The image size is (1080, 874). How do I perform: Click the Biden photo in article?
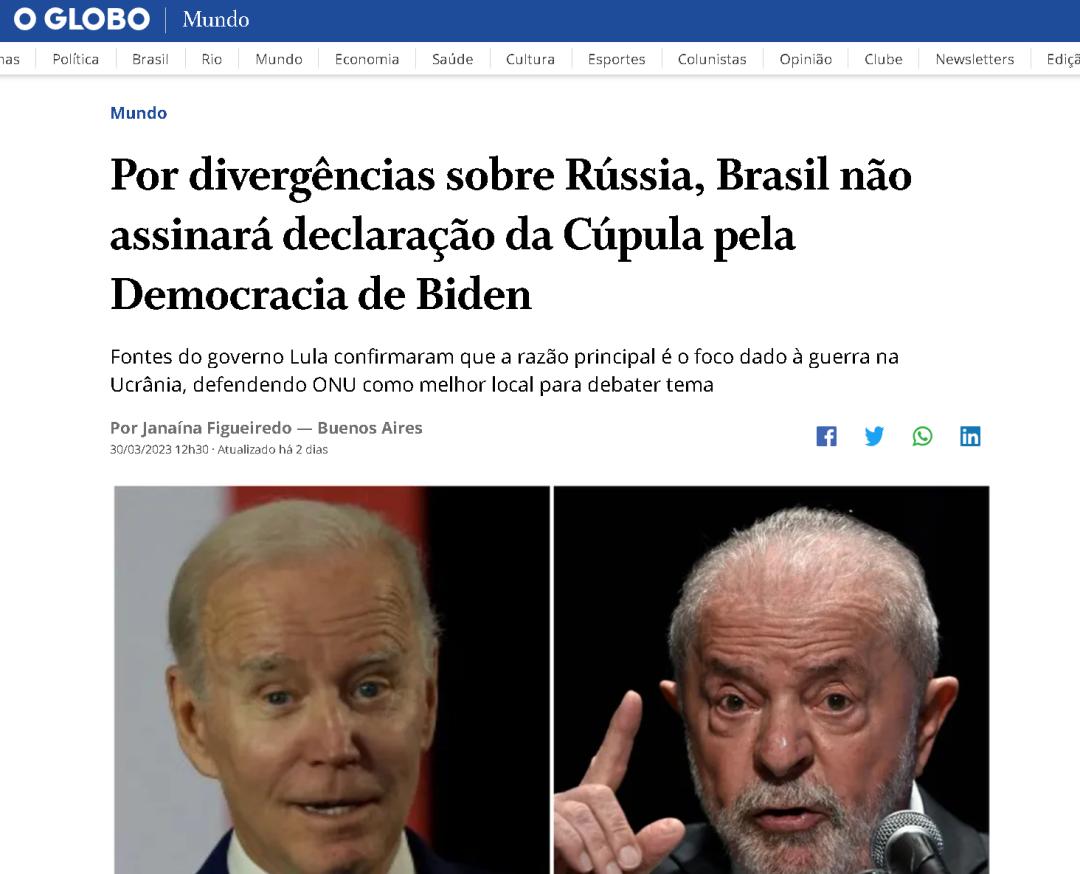point(331,680)
